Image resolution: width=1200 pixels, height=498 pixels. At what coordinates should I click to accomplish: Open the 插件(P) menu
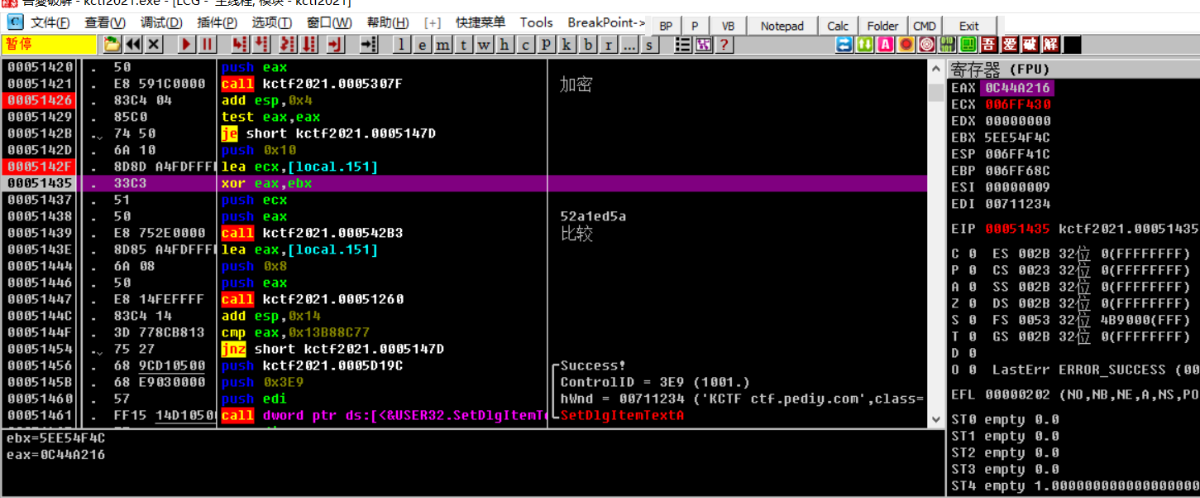pyautogui.click(x=217, y=23)
